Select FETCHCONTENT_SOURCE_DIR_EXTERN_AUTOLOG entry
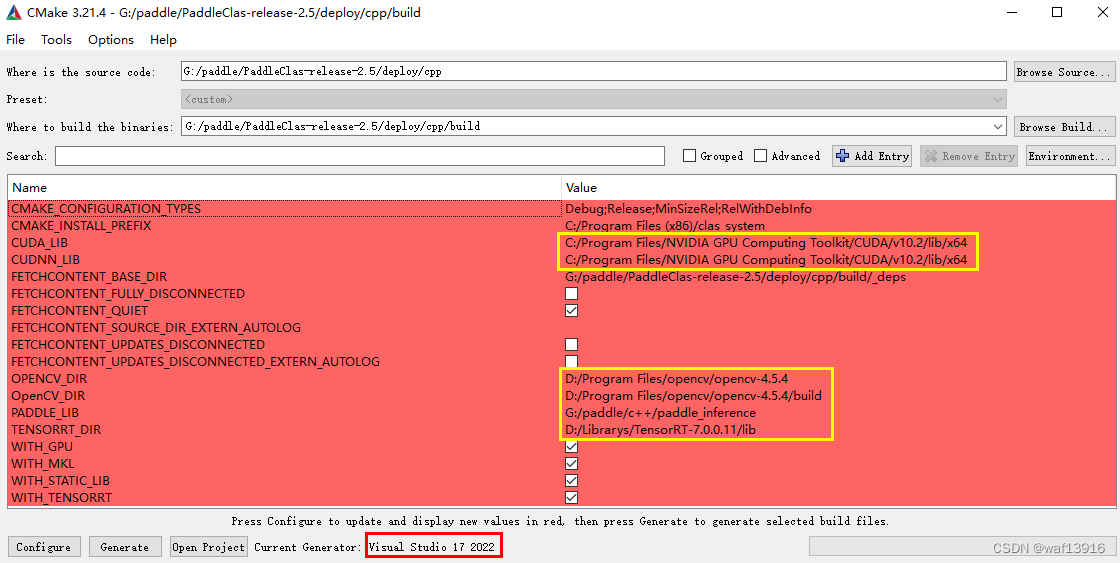This screenshot has width=1120, height=563. pos(156,328)
